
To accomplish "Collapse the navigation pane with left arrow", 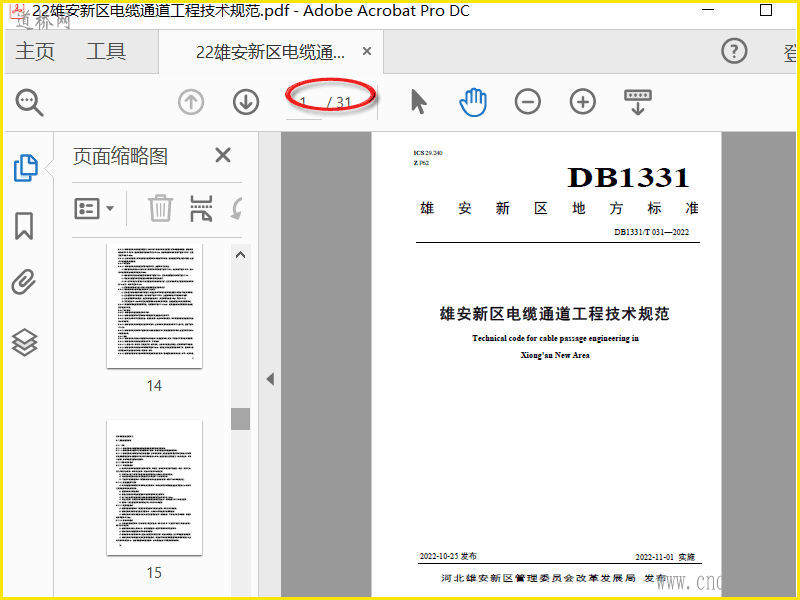I will (270, 379).
